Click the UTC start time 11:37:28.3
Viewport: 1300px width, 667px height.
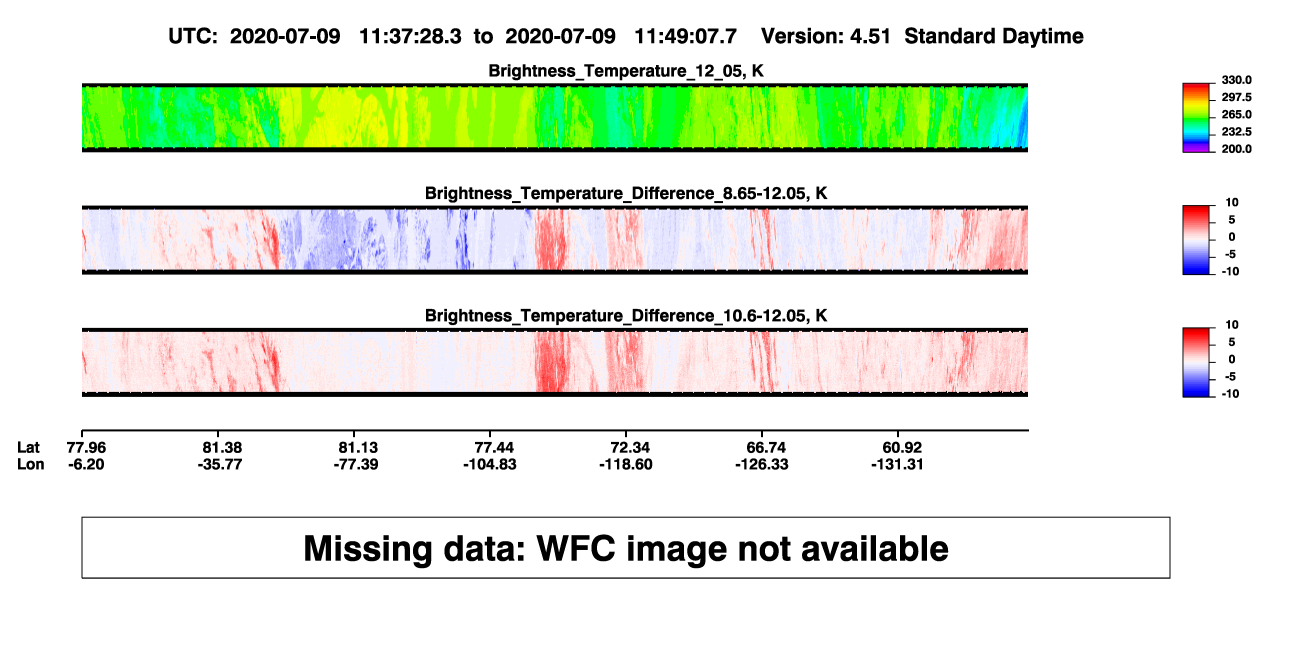coord(409,37)
